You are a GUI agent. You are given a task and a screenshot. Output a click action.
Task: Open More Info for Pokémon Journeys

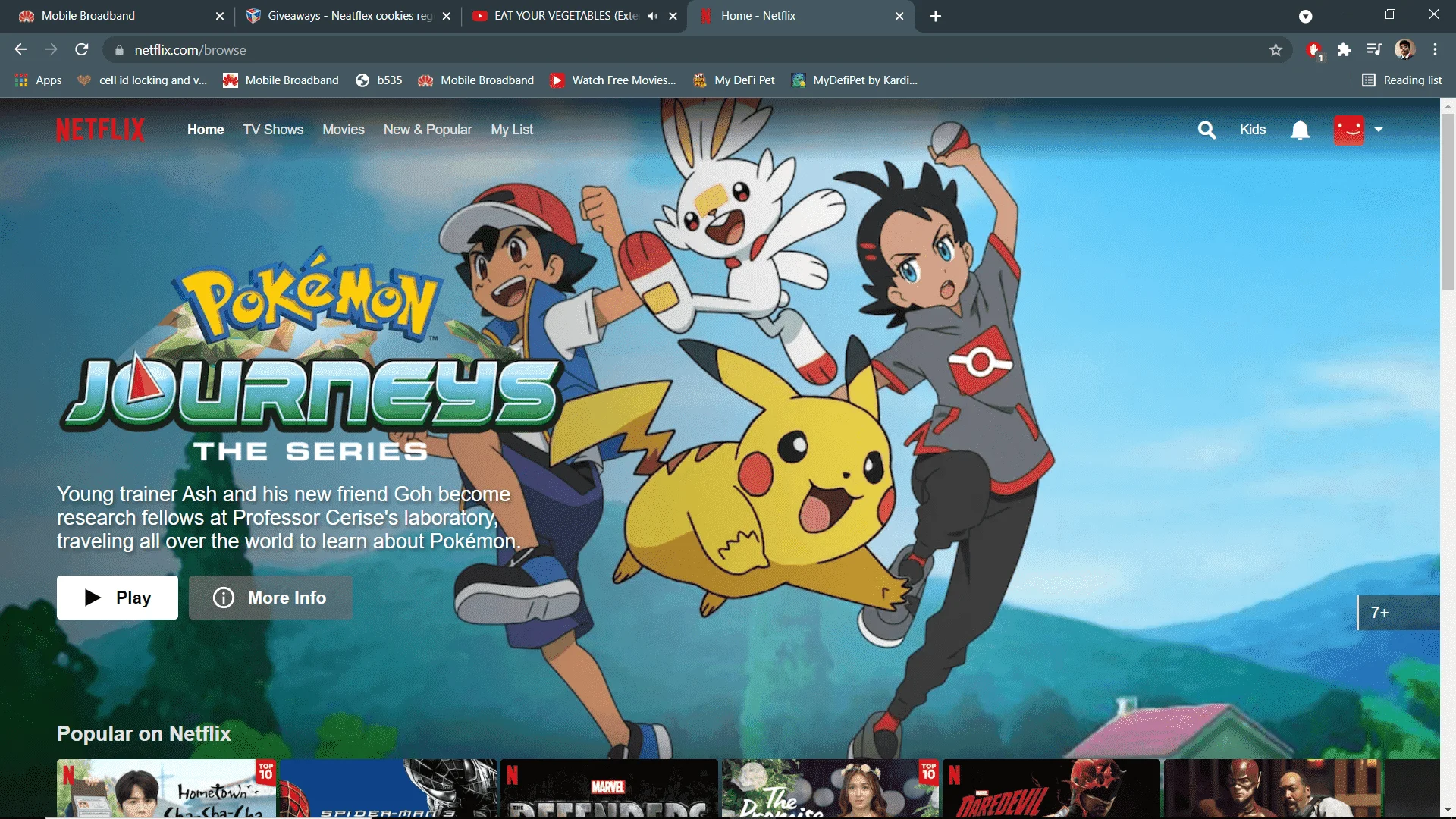tap(270, 598)
